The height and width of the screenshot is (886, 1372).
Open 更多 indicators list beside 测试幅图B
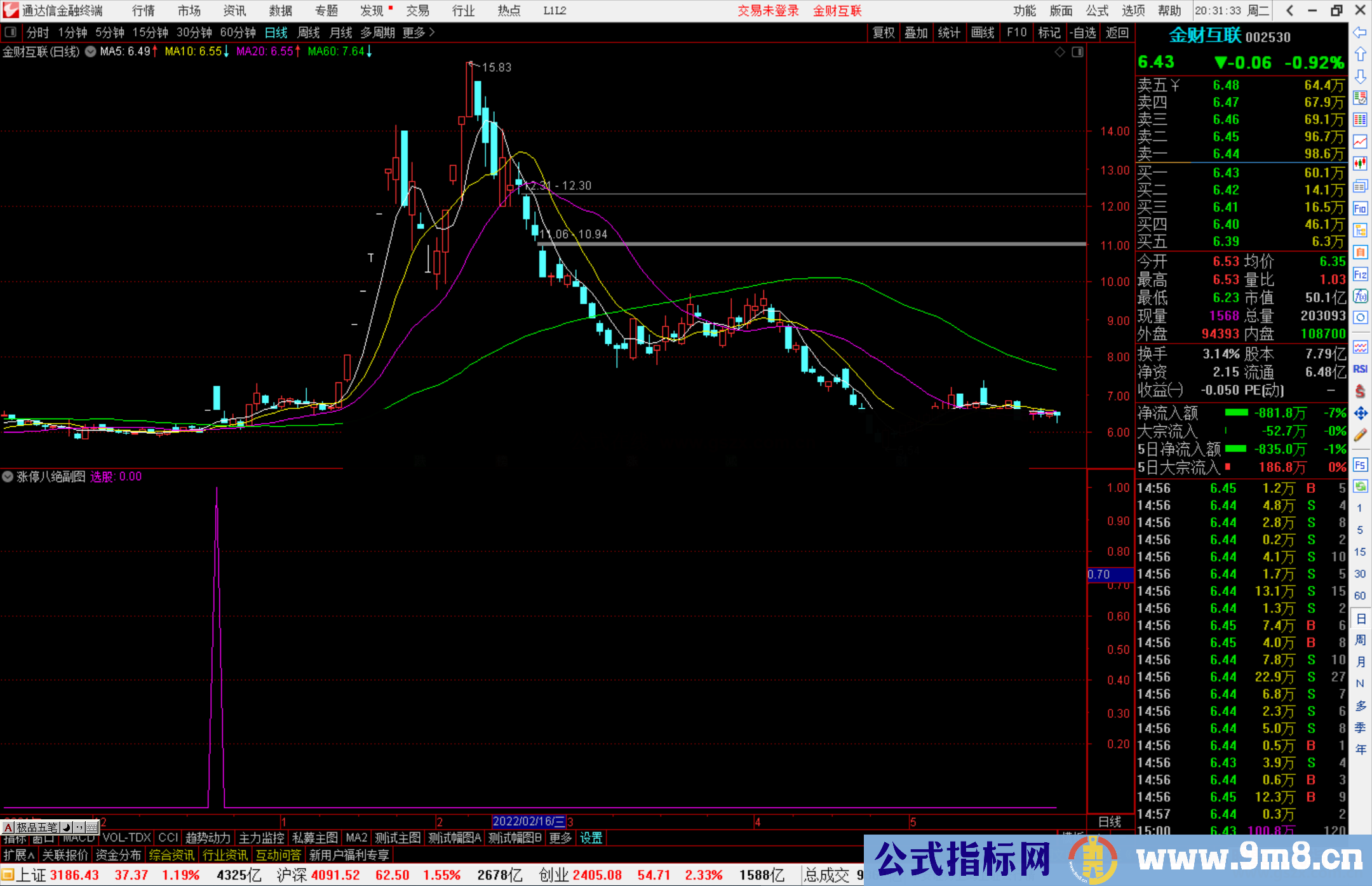pos(560,838)
